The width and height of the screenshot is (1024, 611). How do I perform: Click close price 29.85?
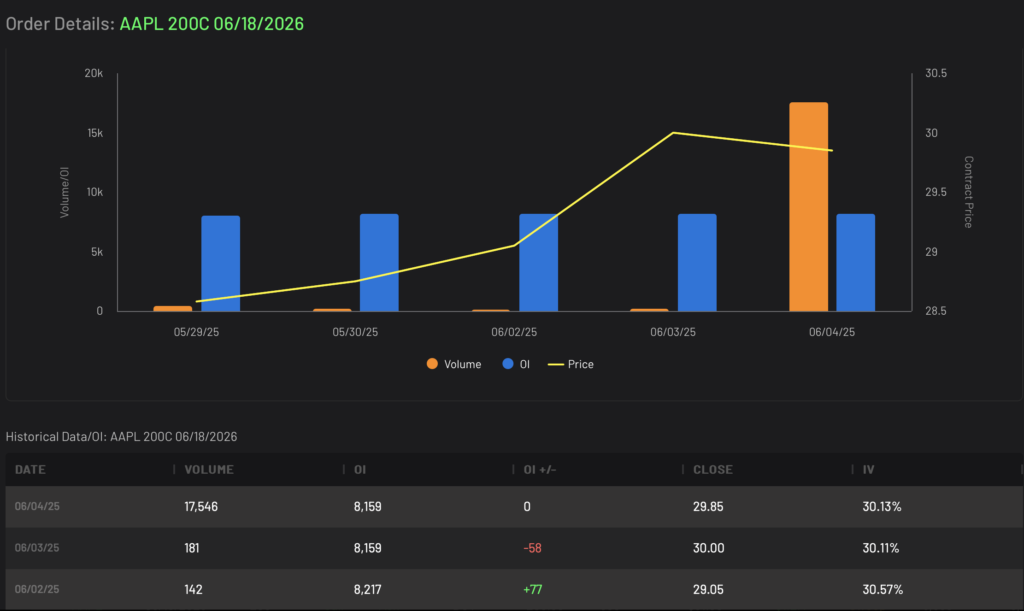[x=708, y=507]
